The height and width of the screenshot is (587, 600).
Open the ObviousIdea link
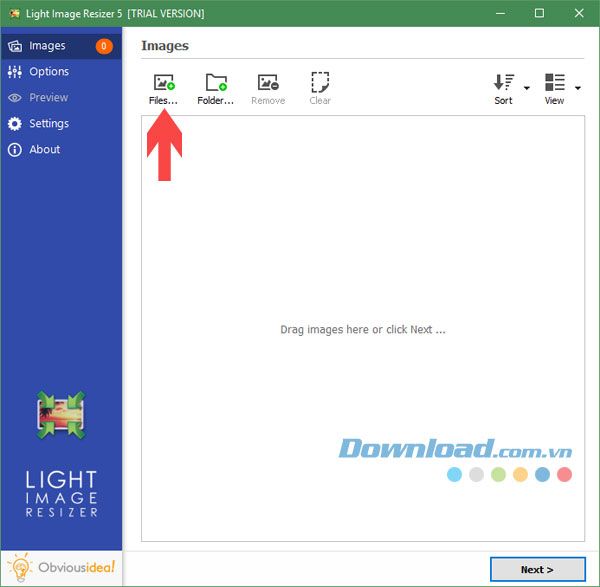coord(61,567)
